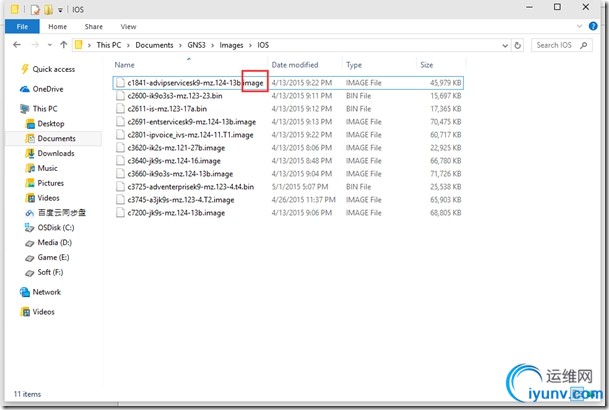Click IOS in the address breadcrumb
This screenshot has width=609, height=410.
263,45
